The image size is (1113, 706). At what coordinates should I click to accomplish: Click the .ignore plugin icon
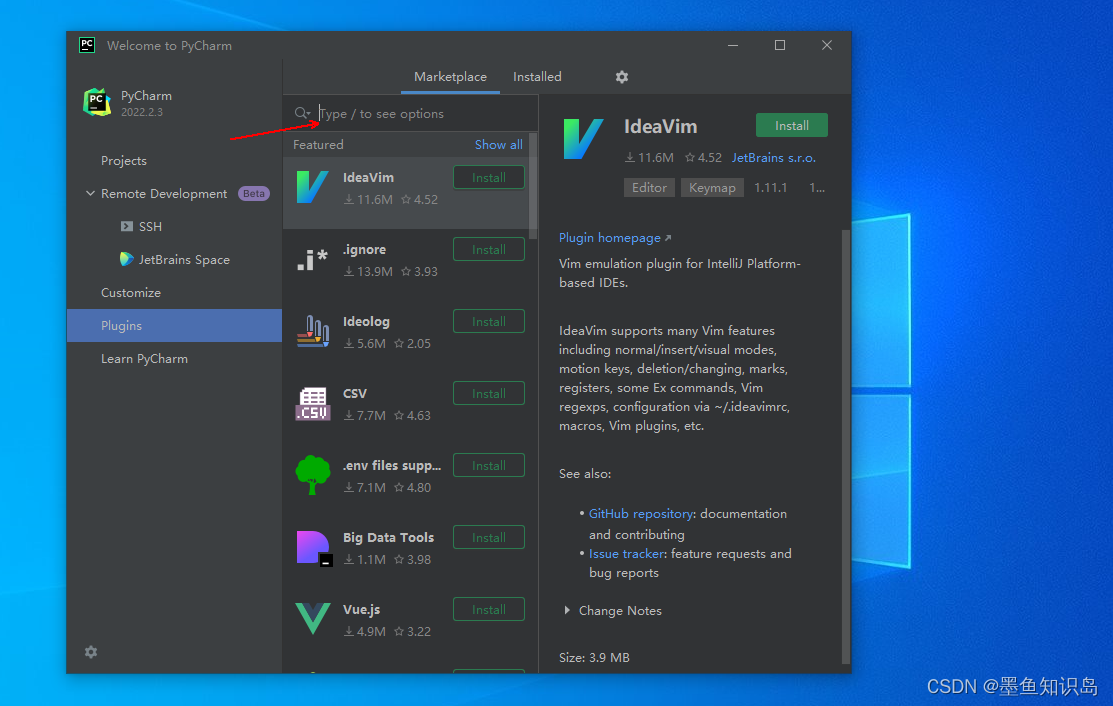tap(312, 260)
